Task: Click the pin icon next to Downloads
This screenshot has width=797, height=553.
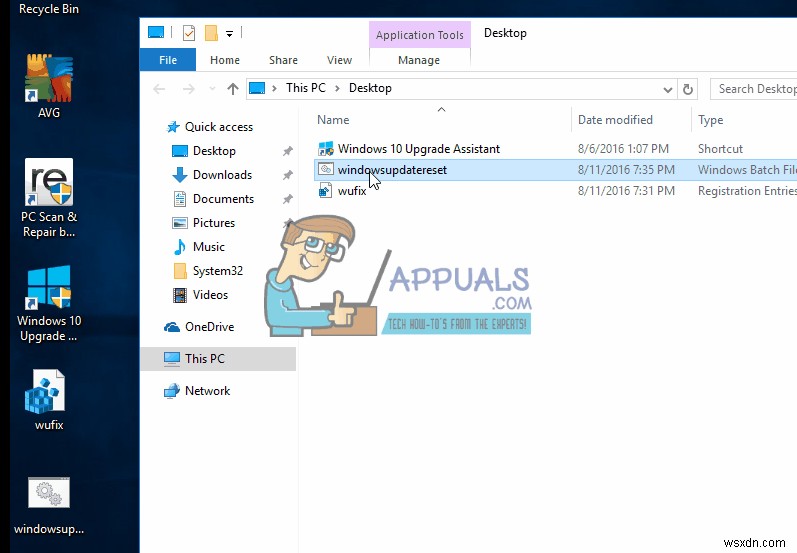Action: point(288,175)
